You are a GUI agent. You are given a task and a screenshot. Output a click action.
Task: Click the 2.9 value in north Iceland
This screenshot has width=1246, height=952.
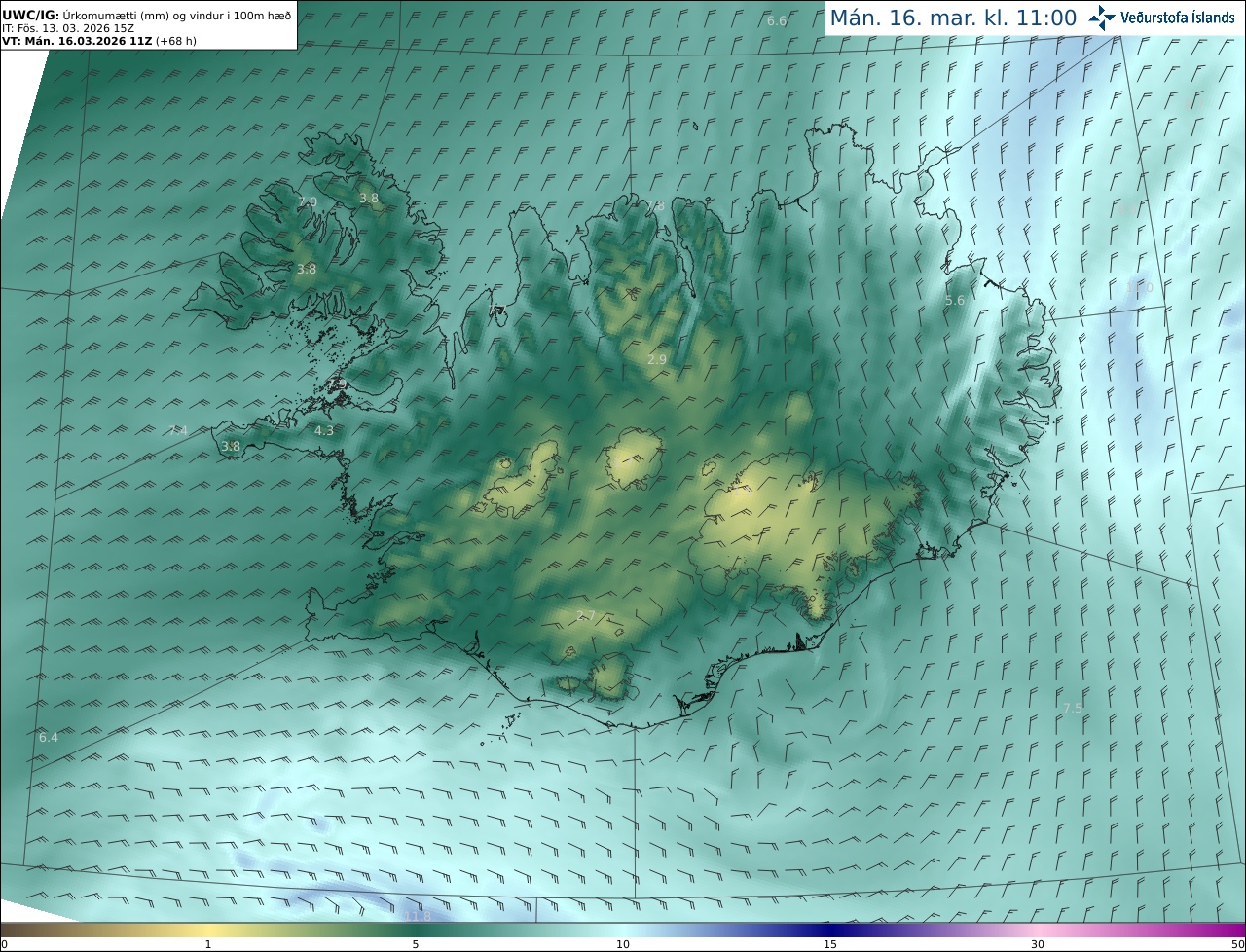tap(657, 359)
